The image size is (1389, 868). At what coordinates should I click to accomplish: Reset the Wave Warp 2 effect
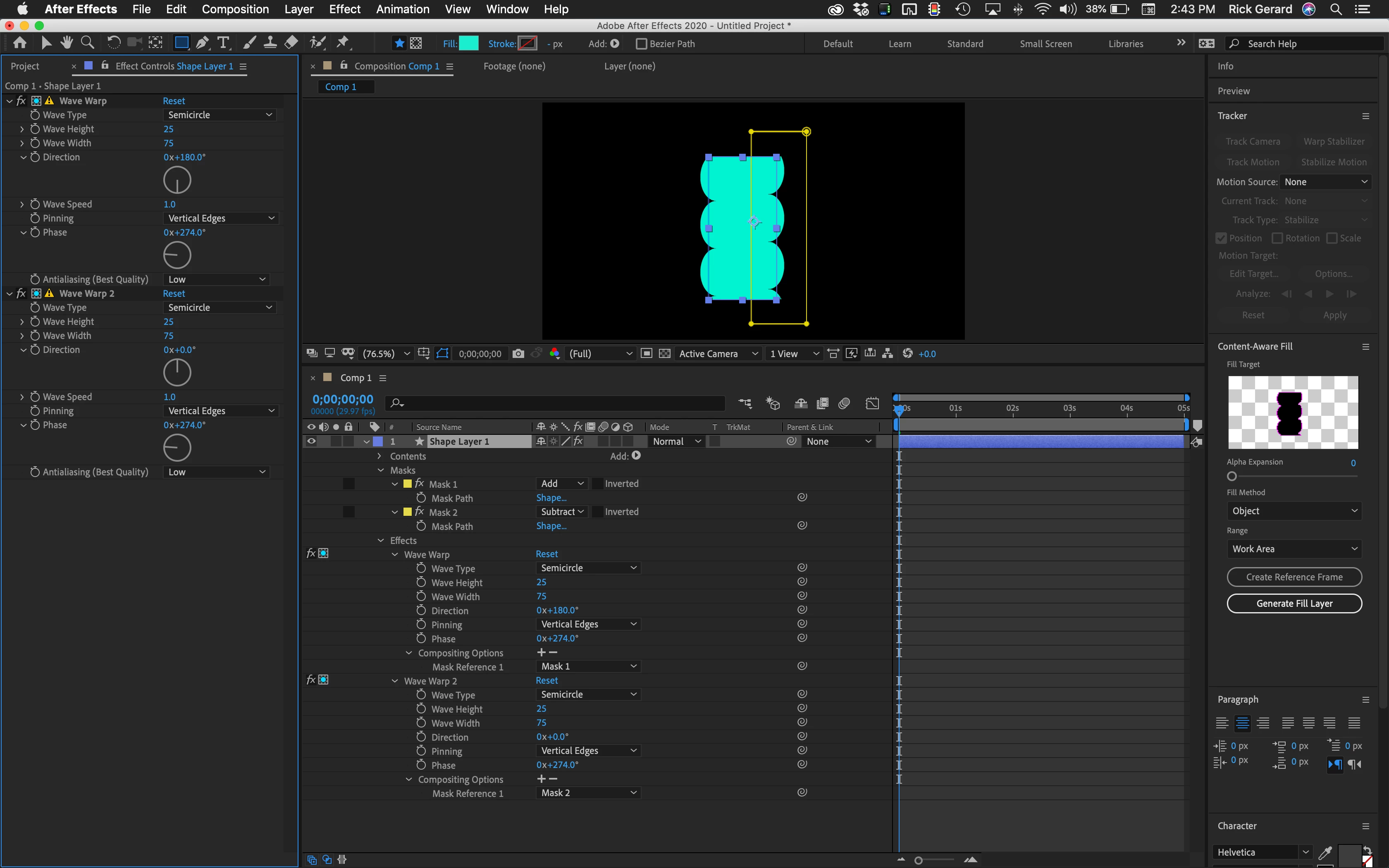point(173,293)
